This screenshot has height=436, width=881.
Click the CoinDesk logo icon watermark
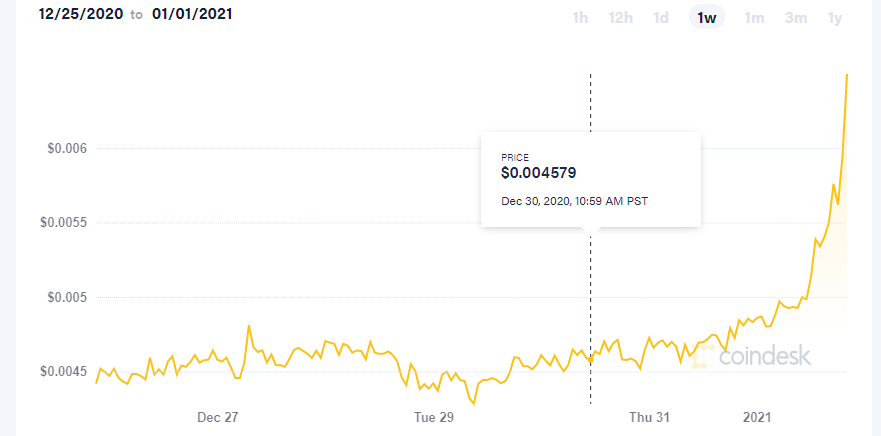[702, 357]
